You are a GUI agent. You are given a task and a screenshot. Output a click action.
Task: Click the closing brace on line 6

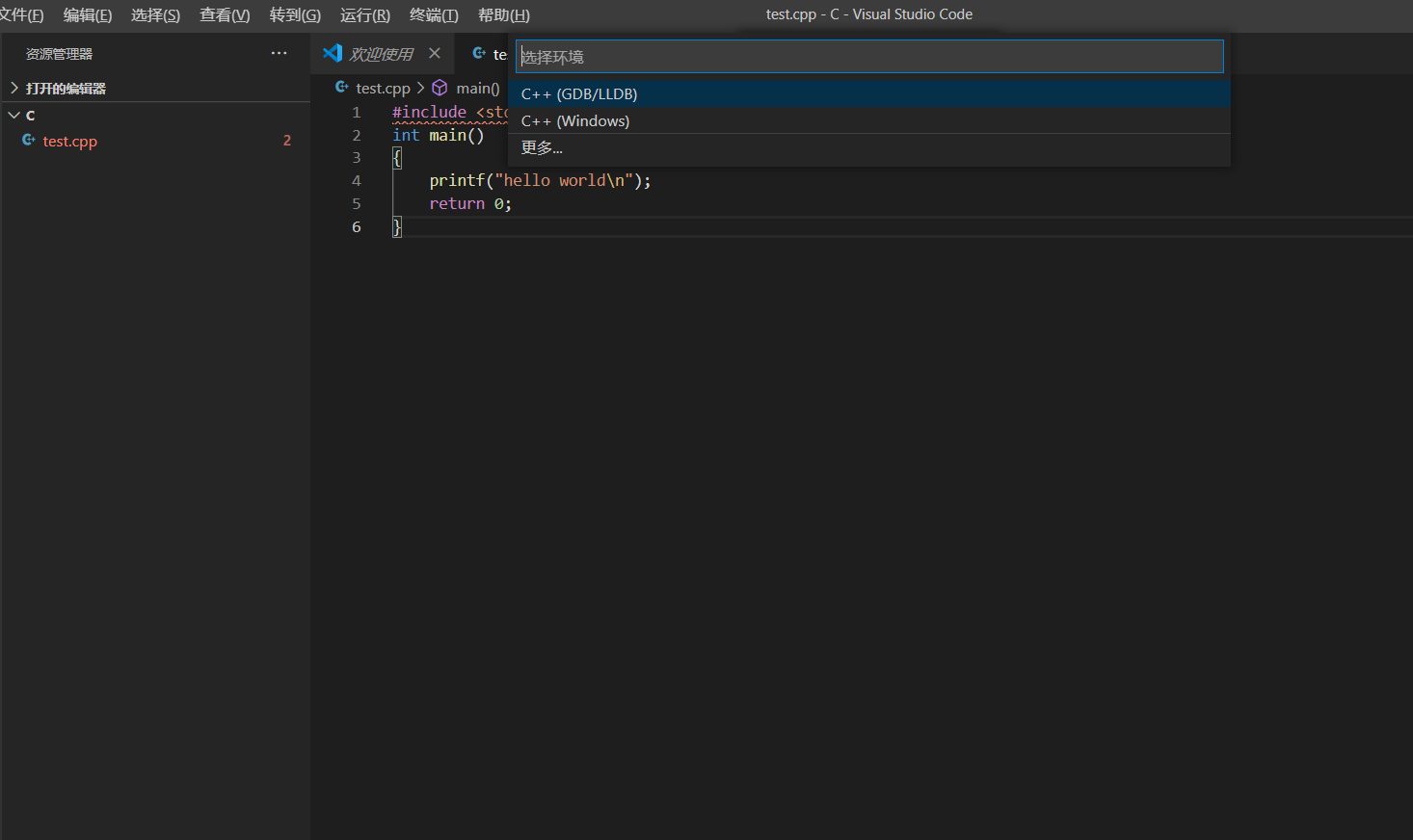(397, 227)
